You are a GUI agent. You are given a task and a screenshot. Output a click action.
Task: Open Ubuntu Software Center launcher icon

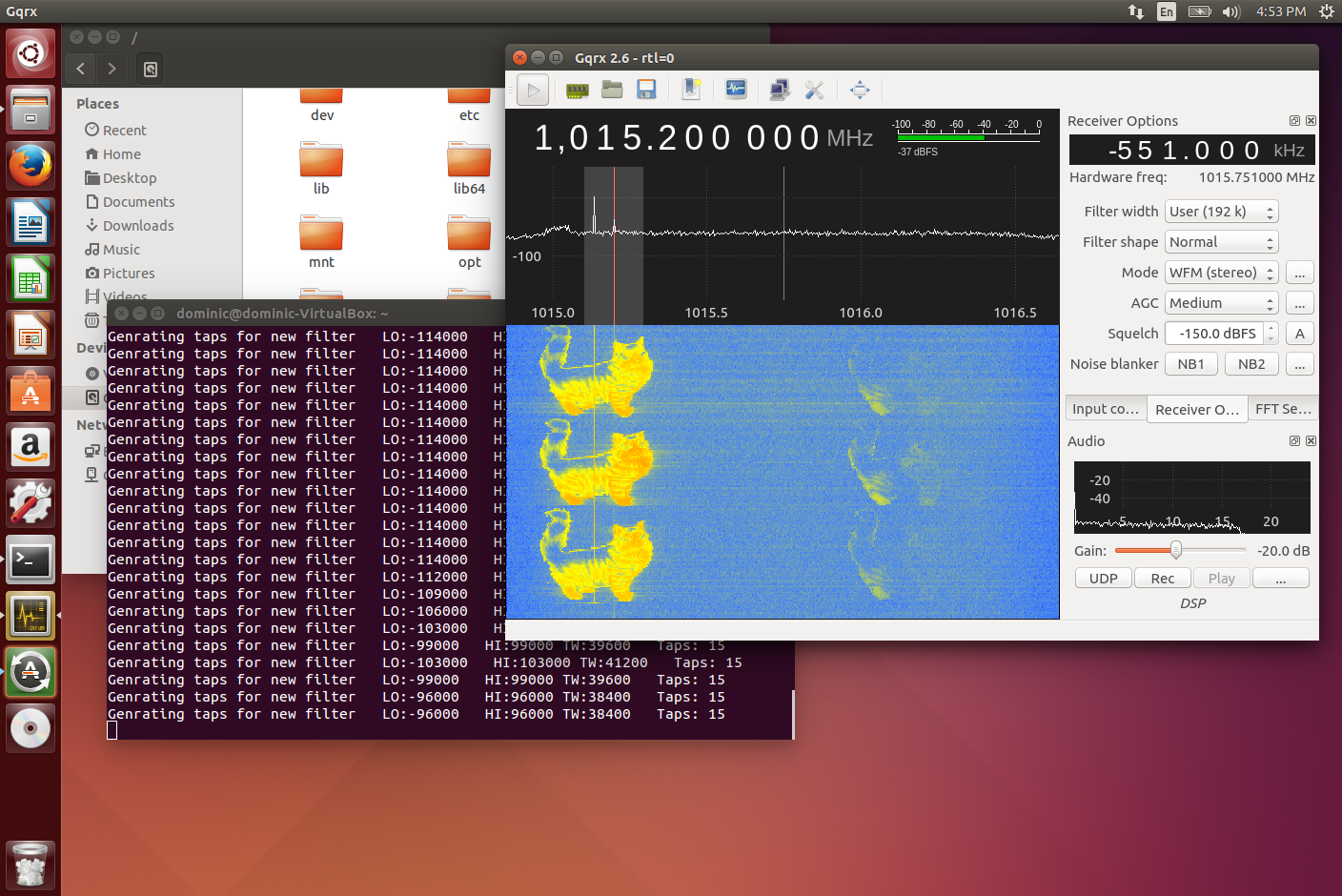click(x=30, y=391)
